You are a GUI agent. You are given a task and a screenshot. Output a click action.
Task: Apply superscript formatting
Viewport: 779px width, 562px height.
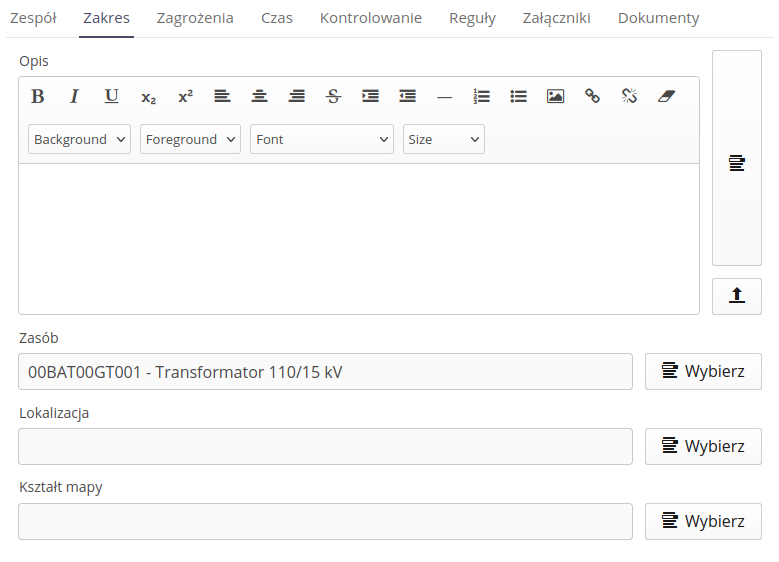185,96
